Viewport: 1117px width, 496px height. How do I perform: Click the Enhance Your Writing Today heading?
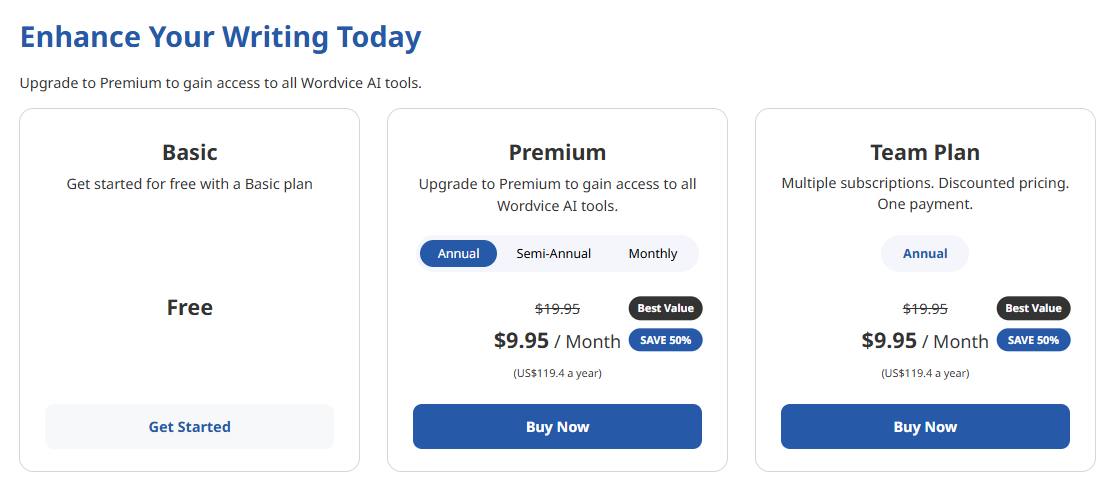pyautogui.click(x=220, y=38)
